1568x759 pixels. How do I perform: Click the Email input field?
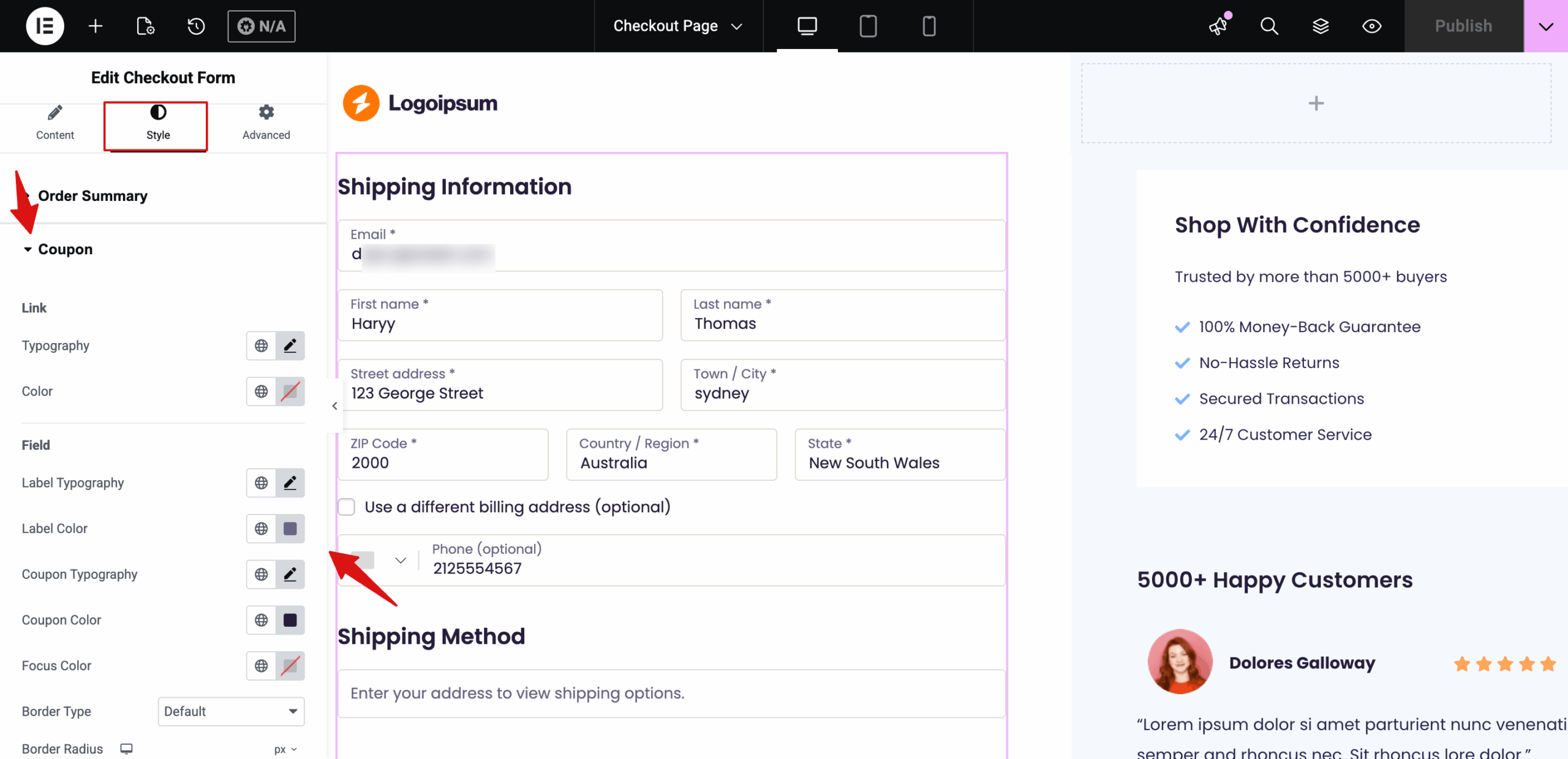(x=671, y=248)
